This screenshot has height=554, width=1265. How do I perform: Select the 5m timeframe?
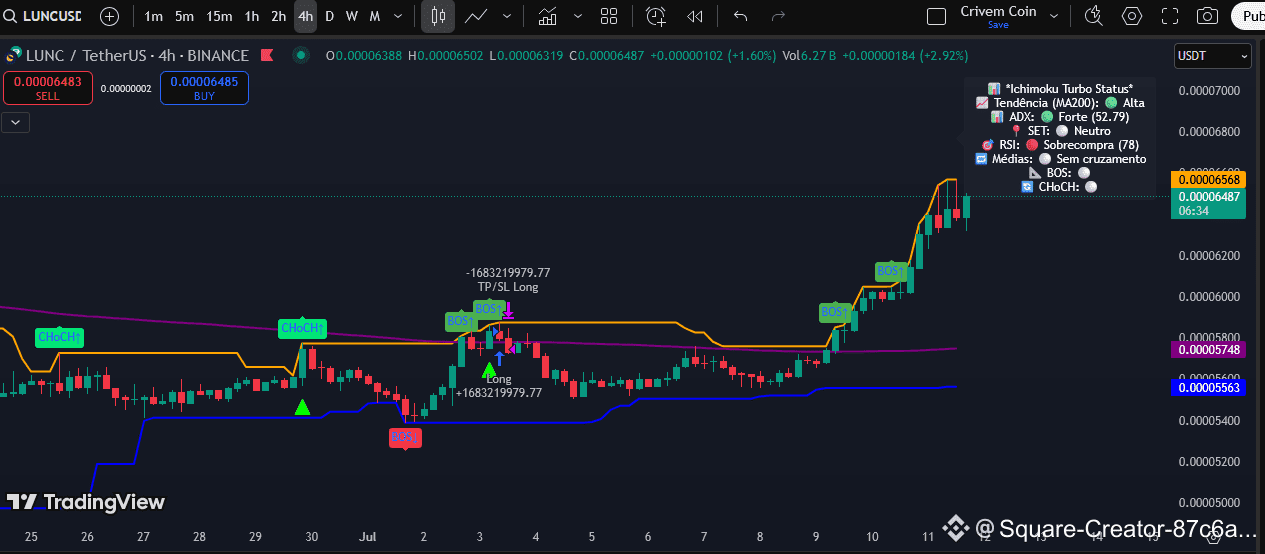[x=184, y=16]
